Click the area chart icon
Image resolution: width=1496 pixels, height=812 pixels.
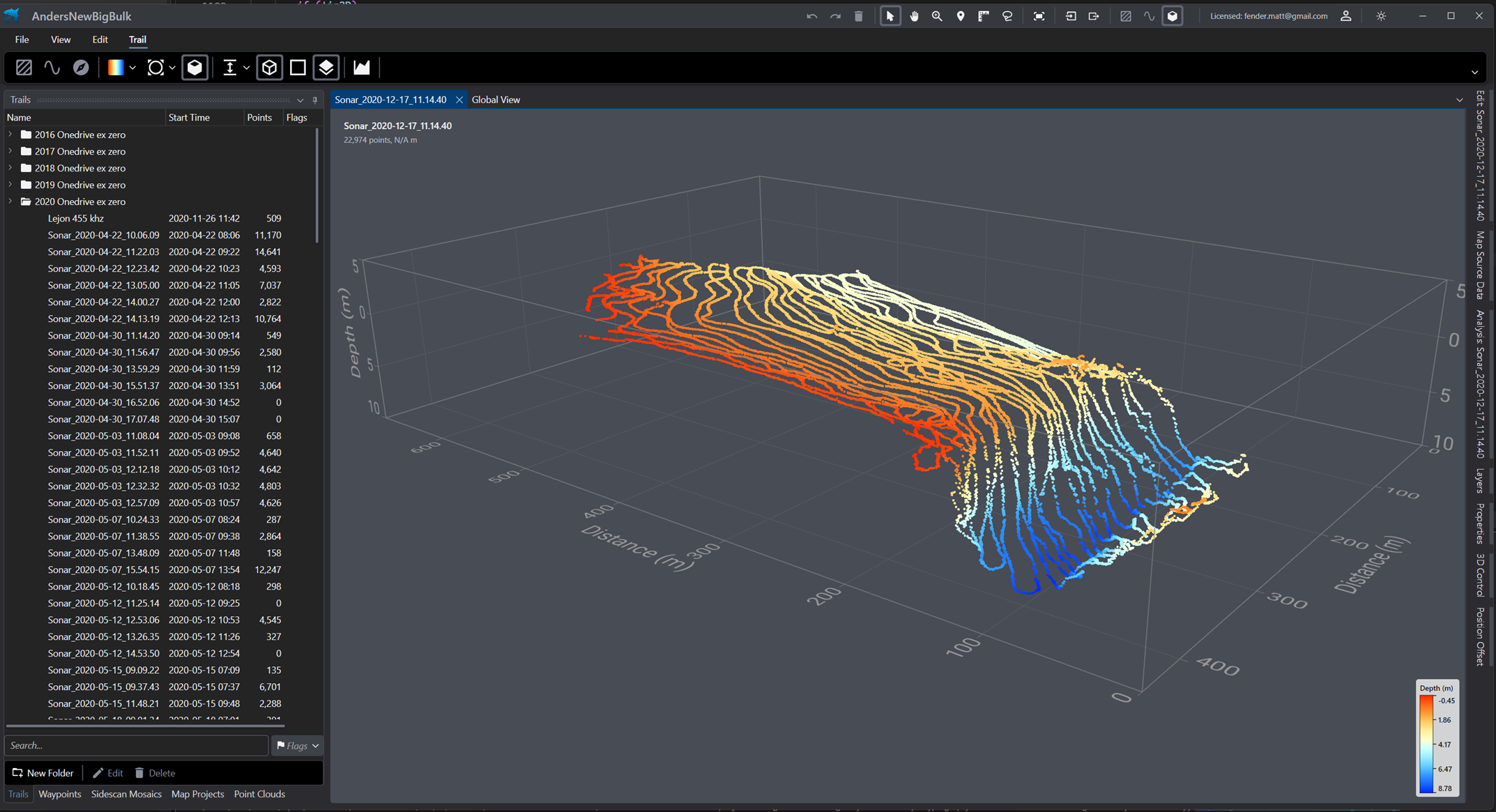coord(361,68)
